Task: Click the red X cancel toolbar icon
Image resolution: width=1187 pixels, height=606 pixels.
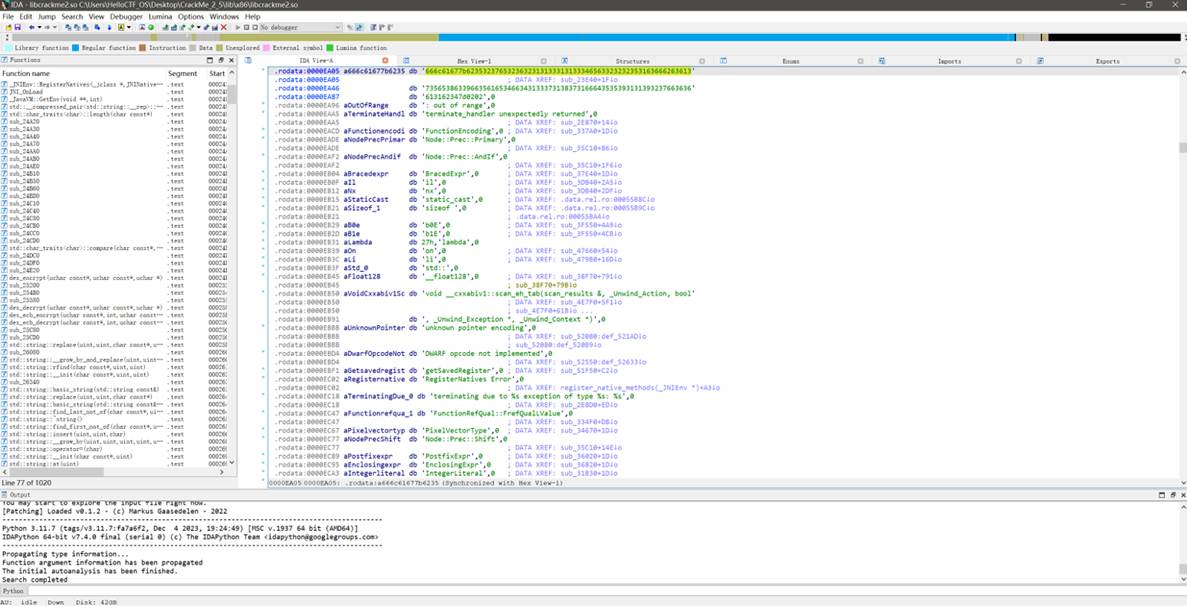Action: [x=223, y=27]
